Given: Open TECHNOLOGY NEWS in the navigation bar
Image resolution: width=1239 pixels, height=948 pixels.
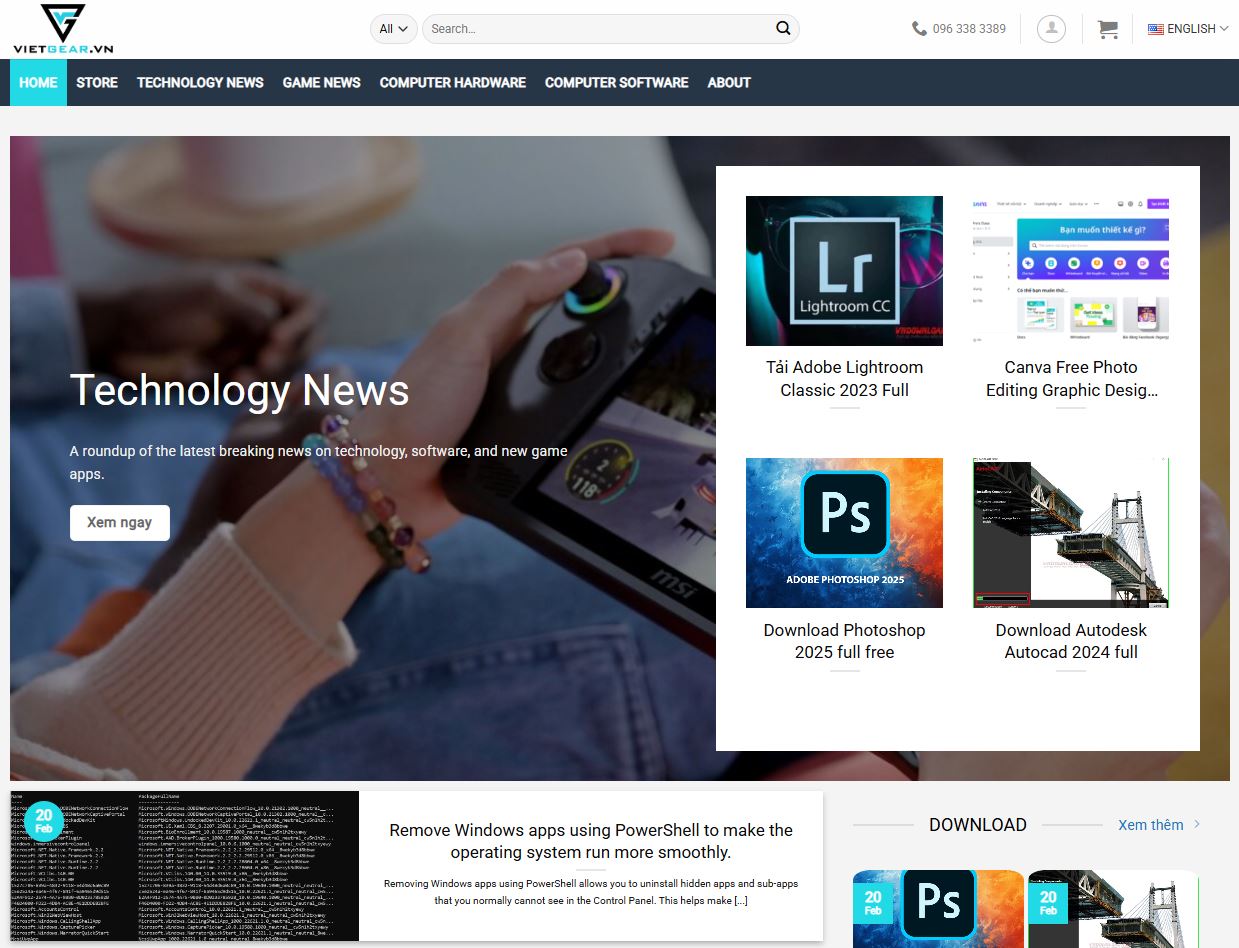Looking at the screenshot, I should pyautogui.click(x=200, y=82).
